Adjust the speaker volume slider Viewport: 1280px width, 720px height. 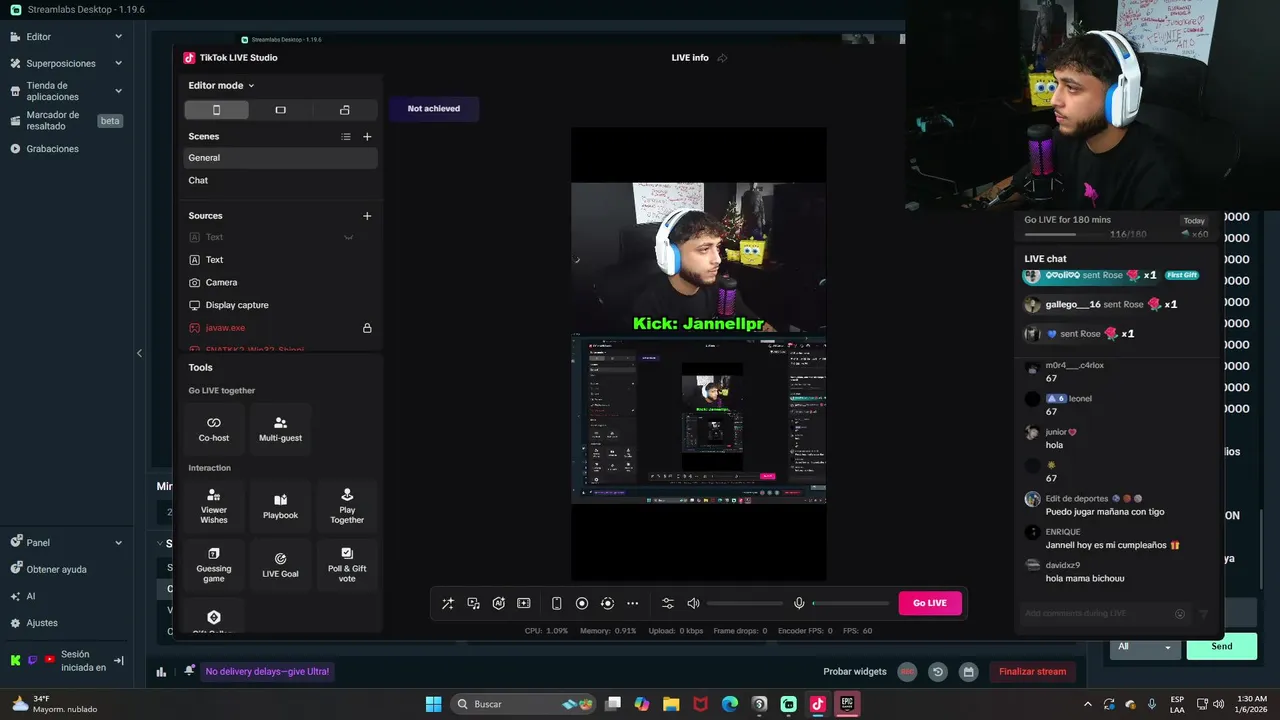pos(745,603)
